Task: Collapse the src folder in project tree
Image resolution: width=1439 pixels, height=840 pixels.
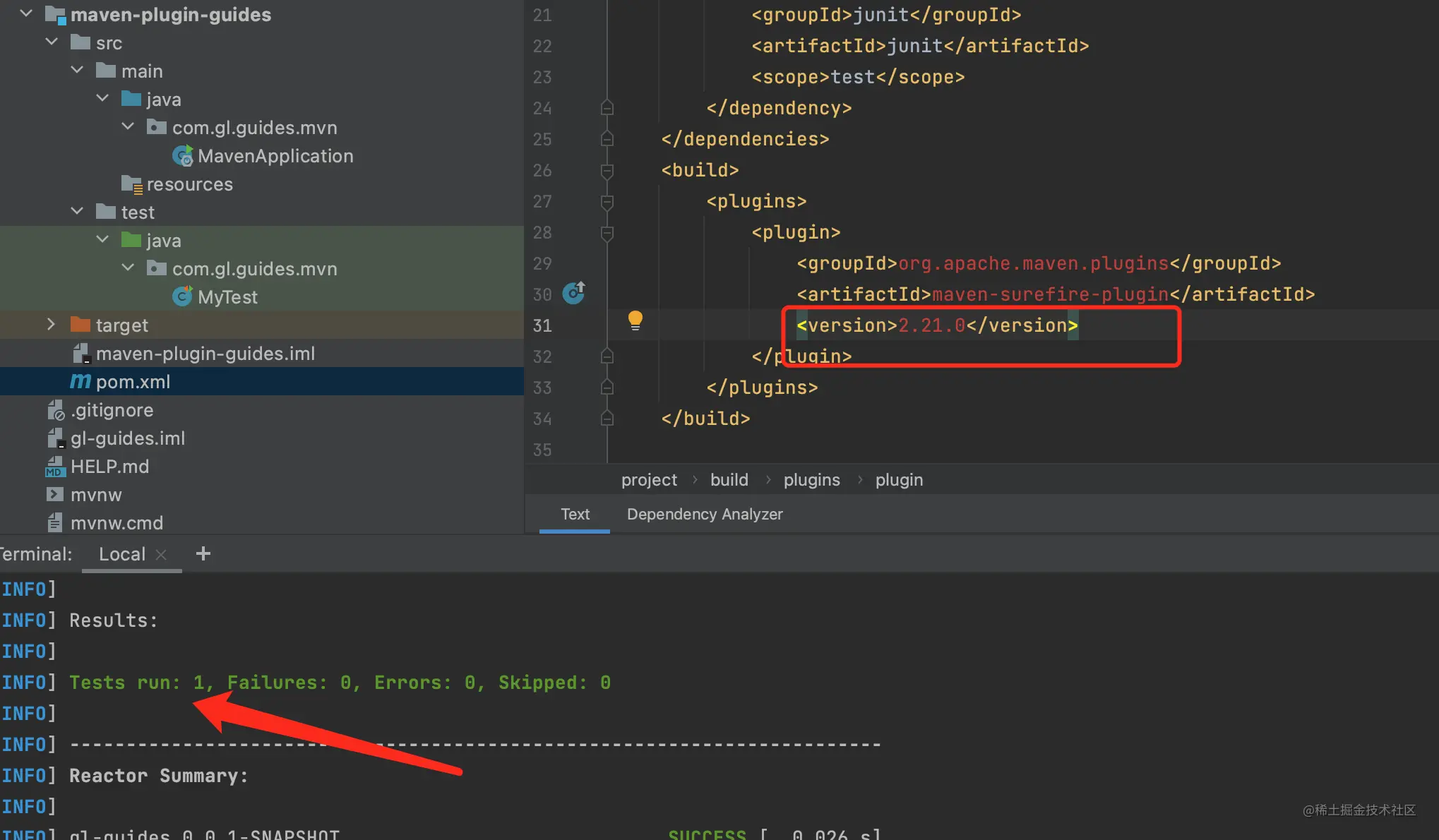Action: 51,41
